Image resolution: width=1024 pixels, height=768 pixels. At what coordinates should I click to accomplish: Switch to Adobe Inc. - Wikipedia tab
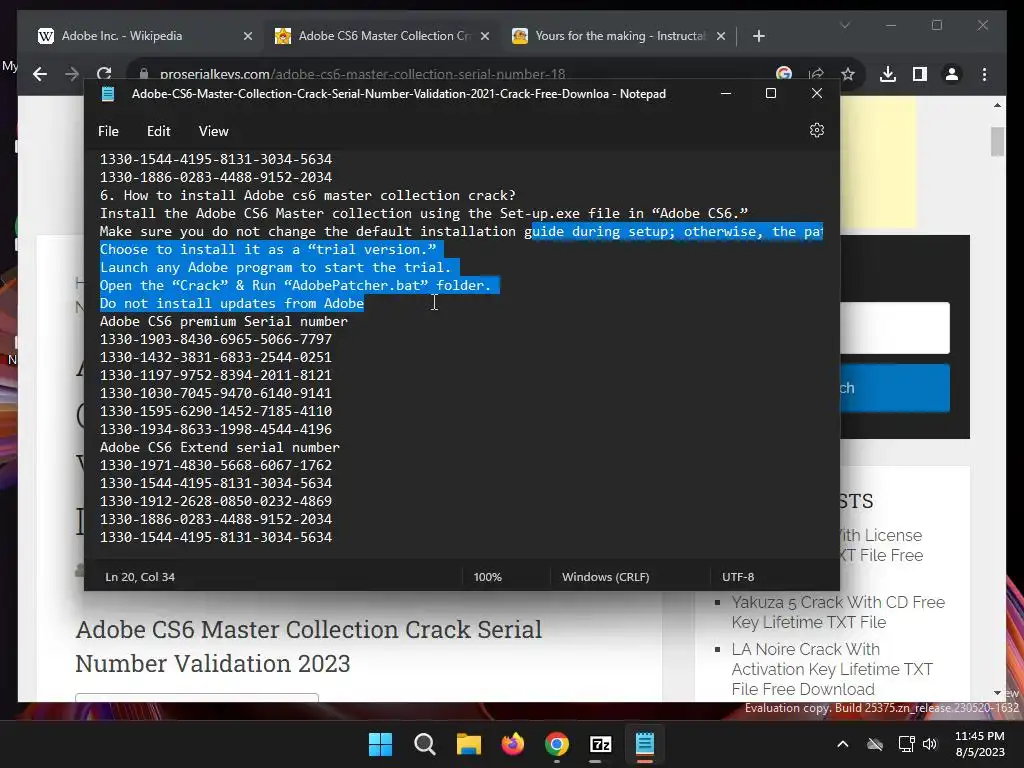click(121, 36)
